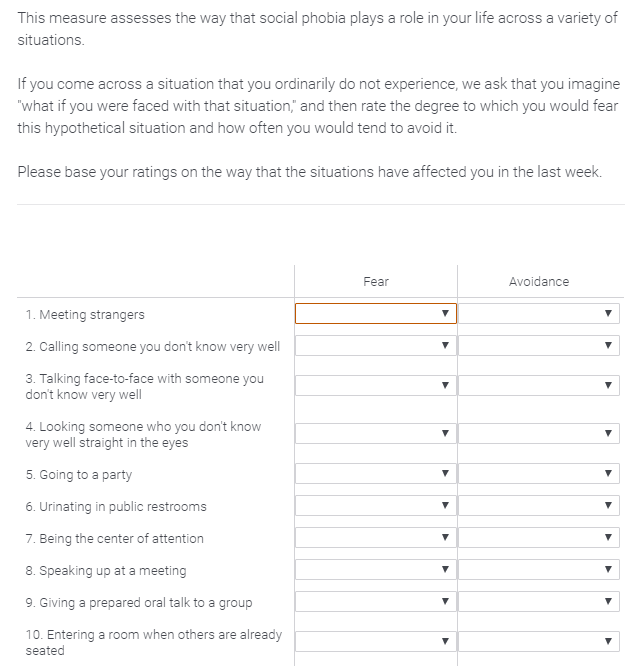Select Fear rating for talking face-to-face

tap(376, 386)
